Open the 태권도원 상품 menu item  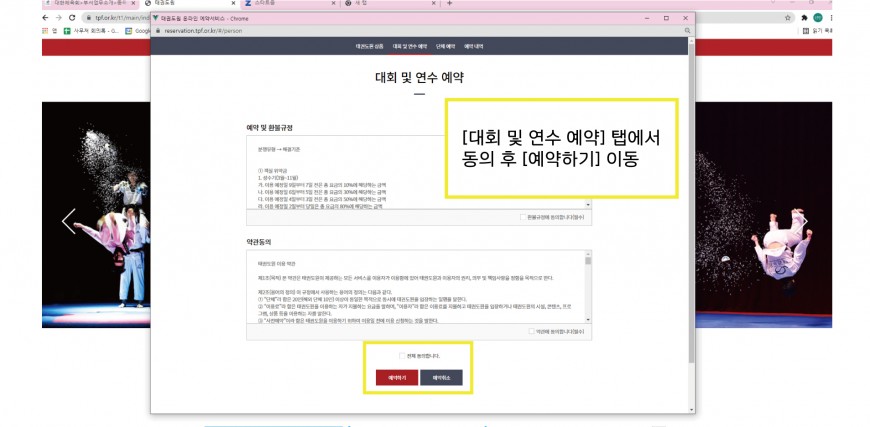pos(369,46)
